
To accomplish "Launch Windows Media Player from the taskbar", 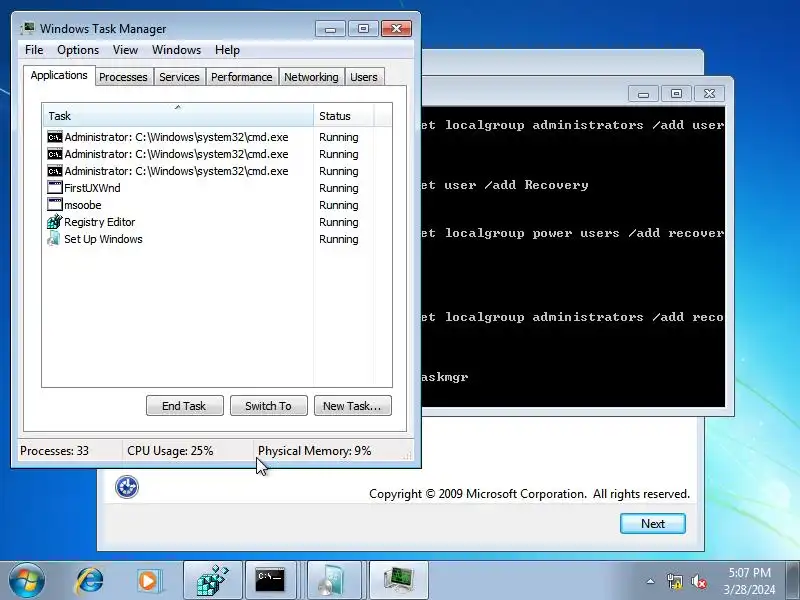I will click(149, 581).
